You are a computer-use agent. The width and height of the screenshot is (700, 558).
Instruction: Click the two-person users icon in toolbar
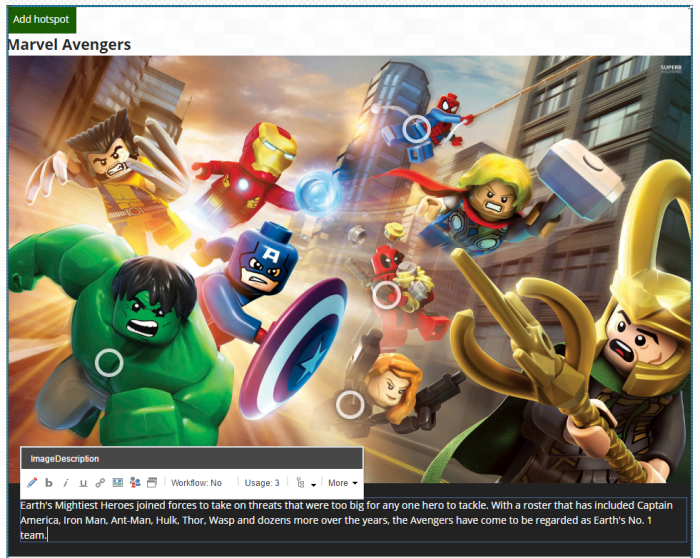[135, 483]
